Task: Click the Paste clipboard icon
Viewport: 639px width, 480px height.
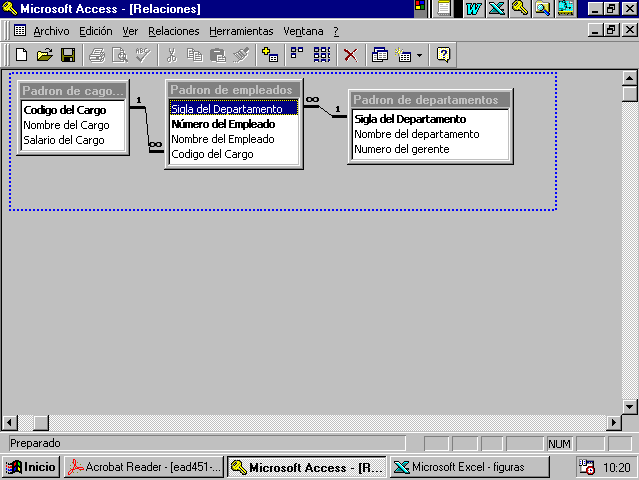Action: [x=218, y=55]
